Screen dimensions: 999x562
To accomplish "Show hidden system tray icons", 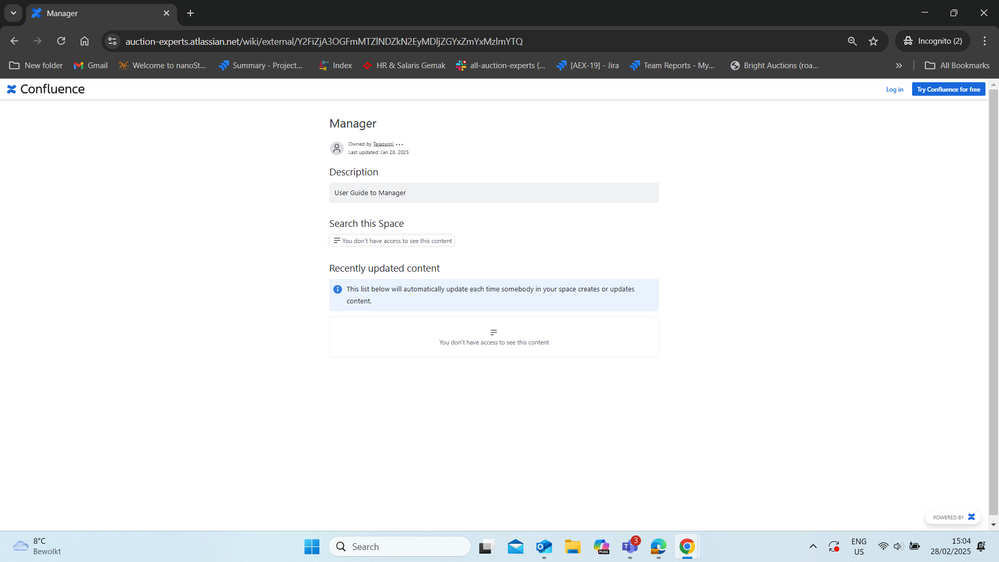I will pos(813,546).
